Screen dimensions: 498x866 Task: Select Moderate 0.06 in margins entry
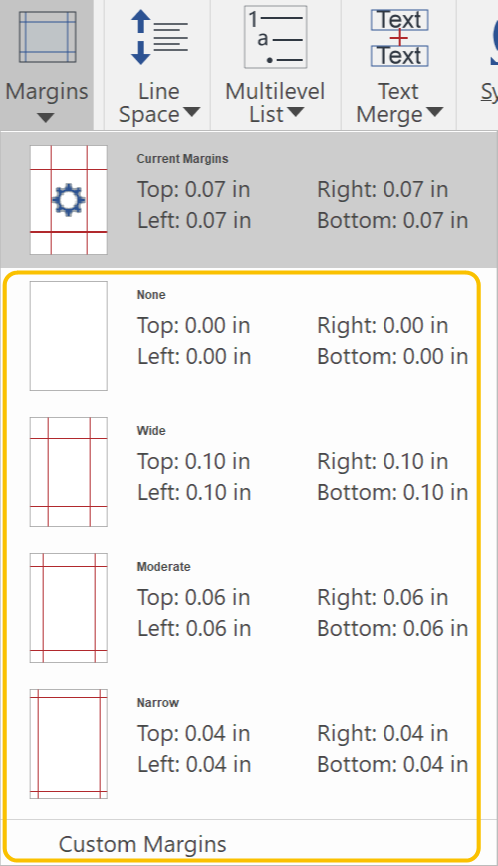click(241, 608)
